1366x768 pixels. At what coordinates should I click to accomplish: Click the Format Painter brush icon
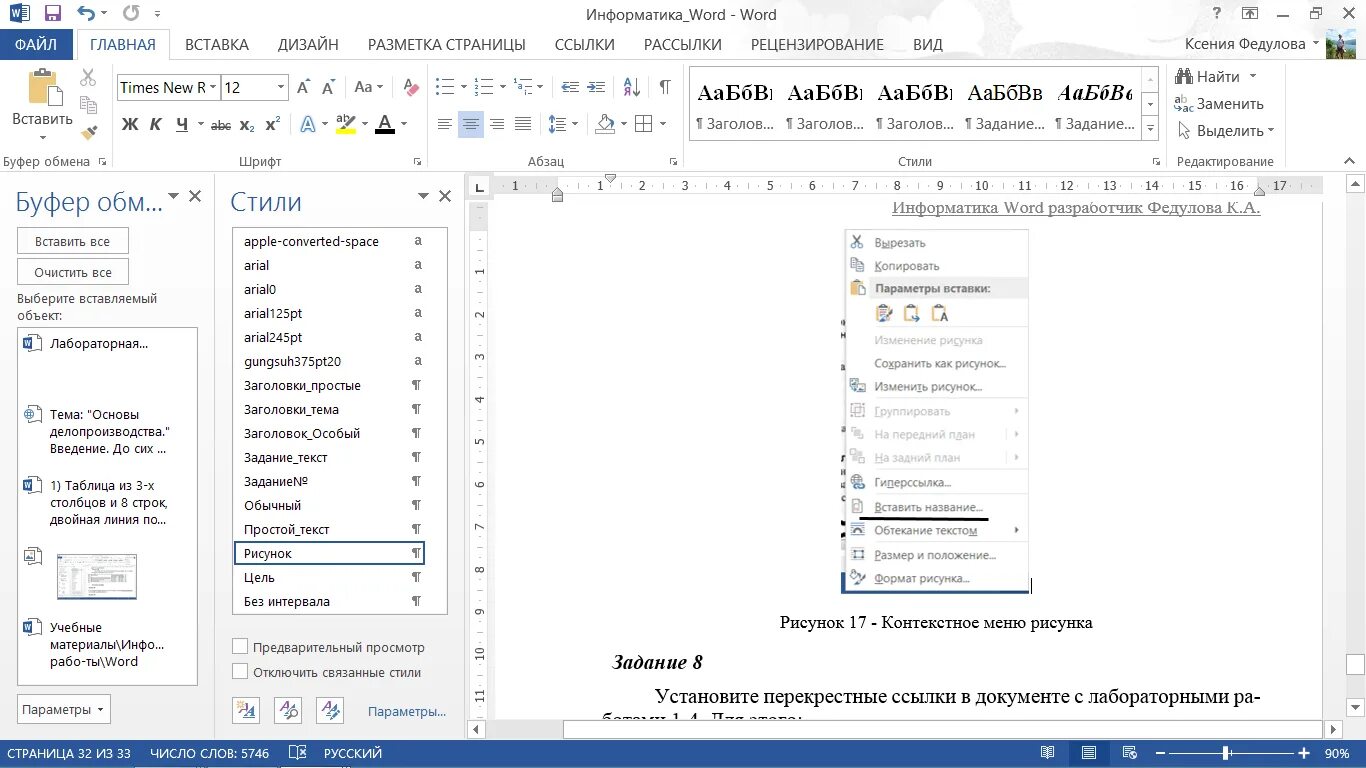point(88,131)
